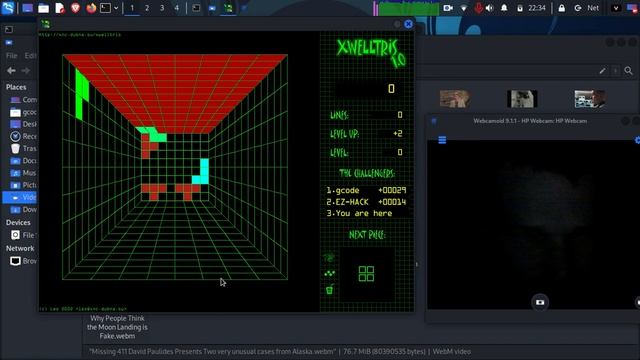The image size is (640, 360).
Task: Click the lock screen padlock icon
Action: (x=562, y=8)
